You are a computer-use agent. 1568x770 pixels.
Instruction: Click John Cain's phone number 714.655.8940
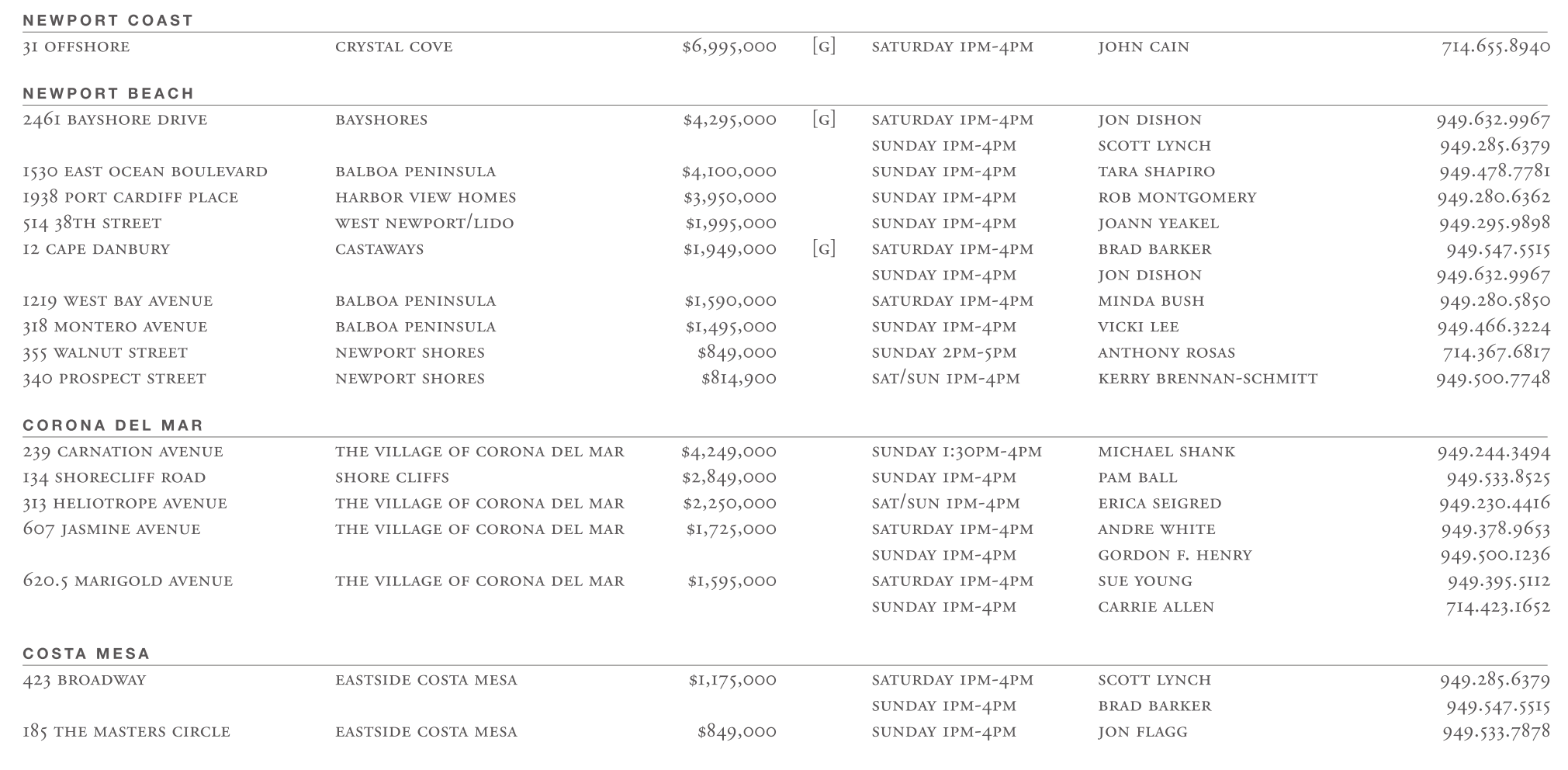pos(1495,47)
